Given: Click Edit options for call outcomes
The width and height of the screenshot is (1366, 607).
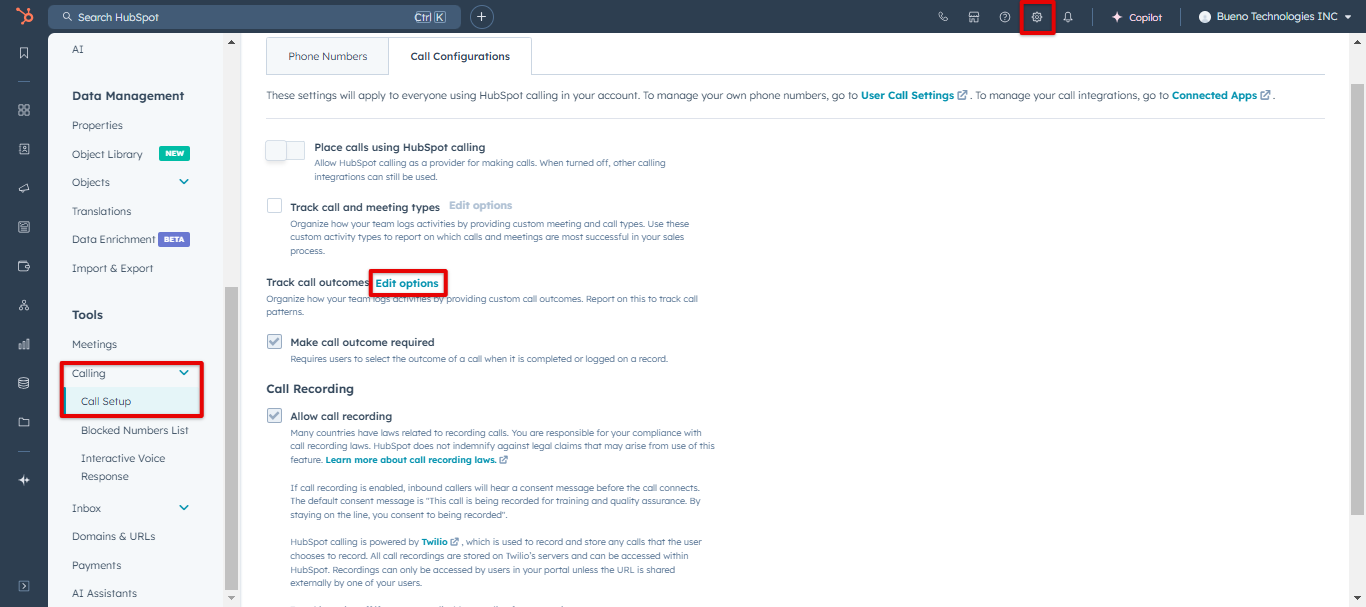Looking at the screenshot, I should (x=407, y=283).
